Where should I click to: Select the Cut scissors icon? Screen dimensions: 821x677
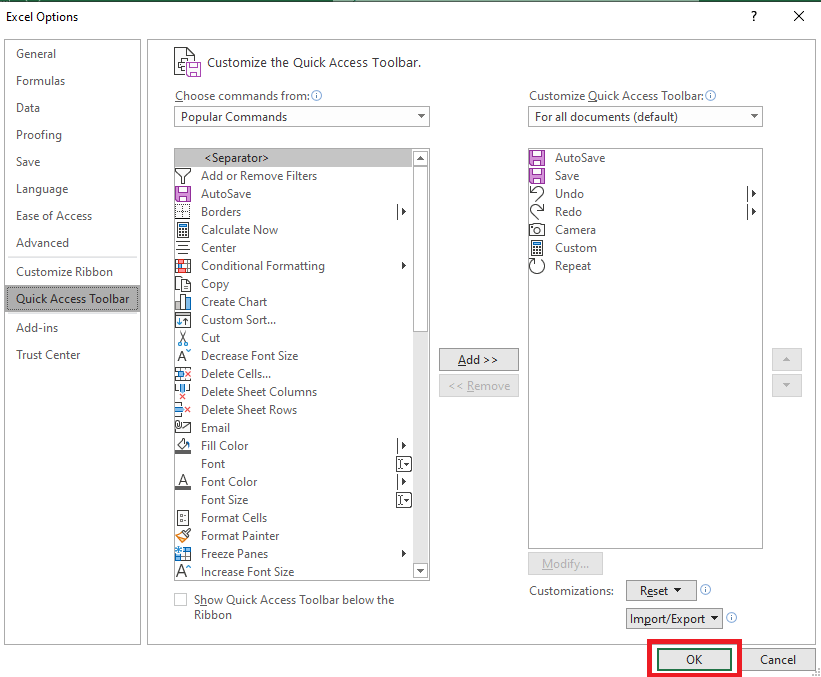coord(183,338)
